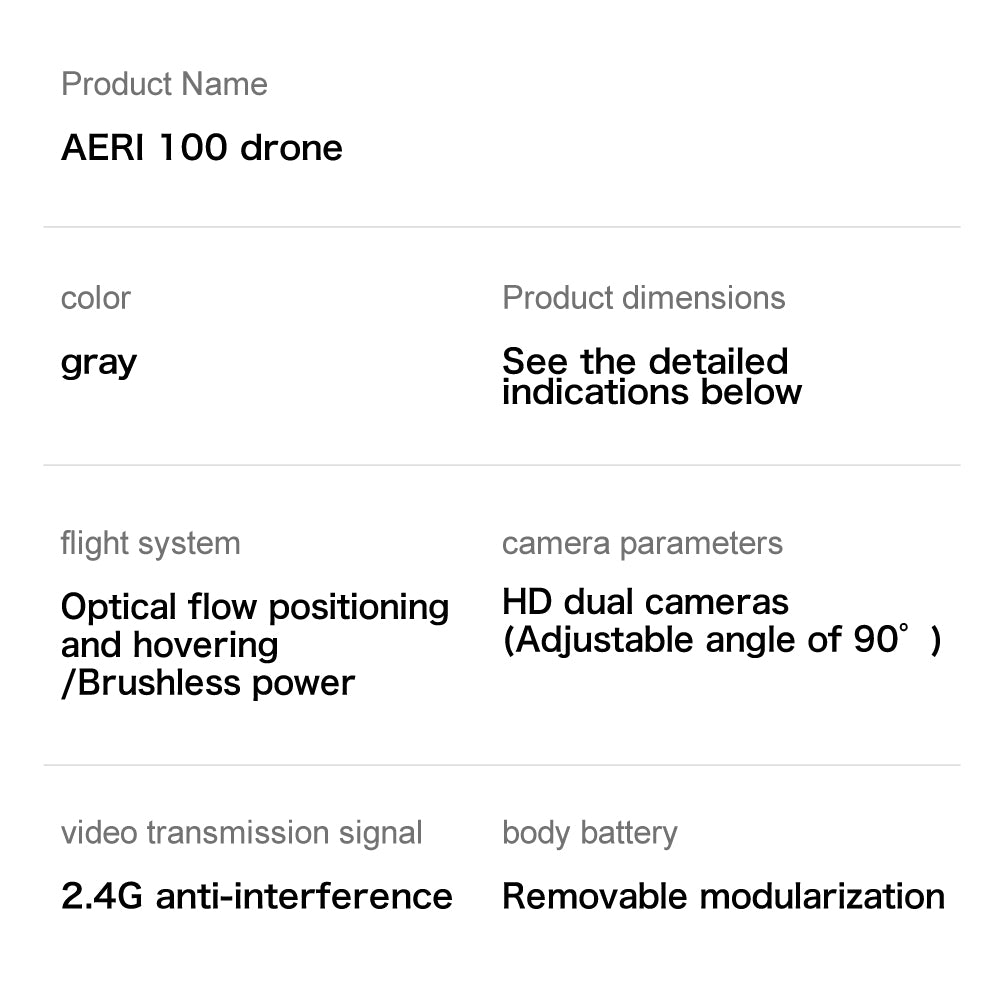Click the Product dimensions label
Image resolution: width=1000 pixels, height=1000 pixels.
click(x=643, y=298)
